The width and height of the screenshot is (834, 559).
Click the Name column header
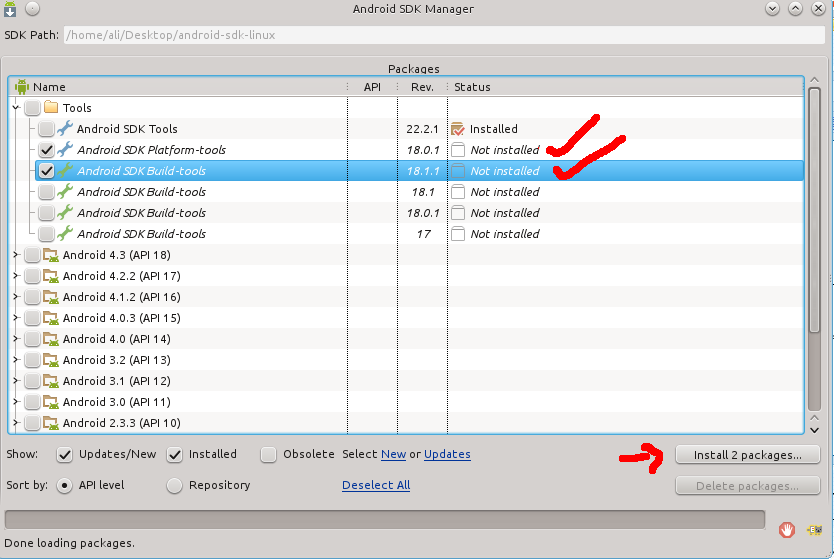point(178,87)
